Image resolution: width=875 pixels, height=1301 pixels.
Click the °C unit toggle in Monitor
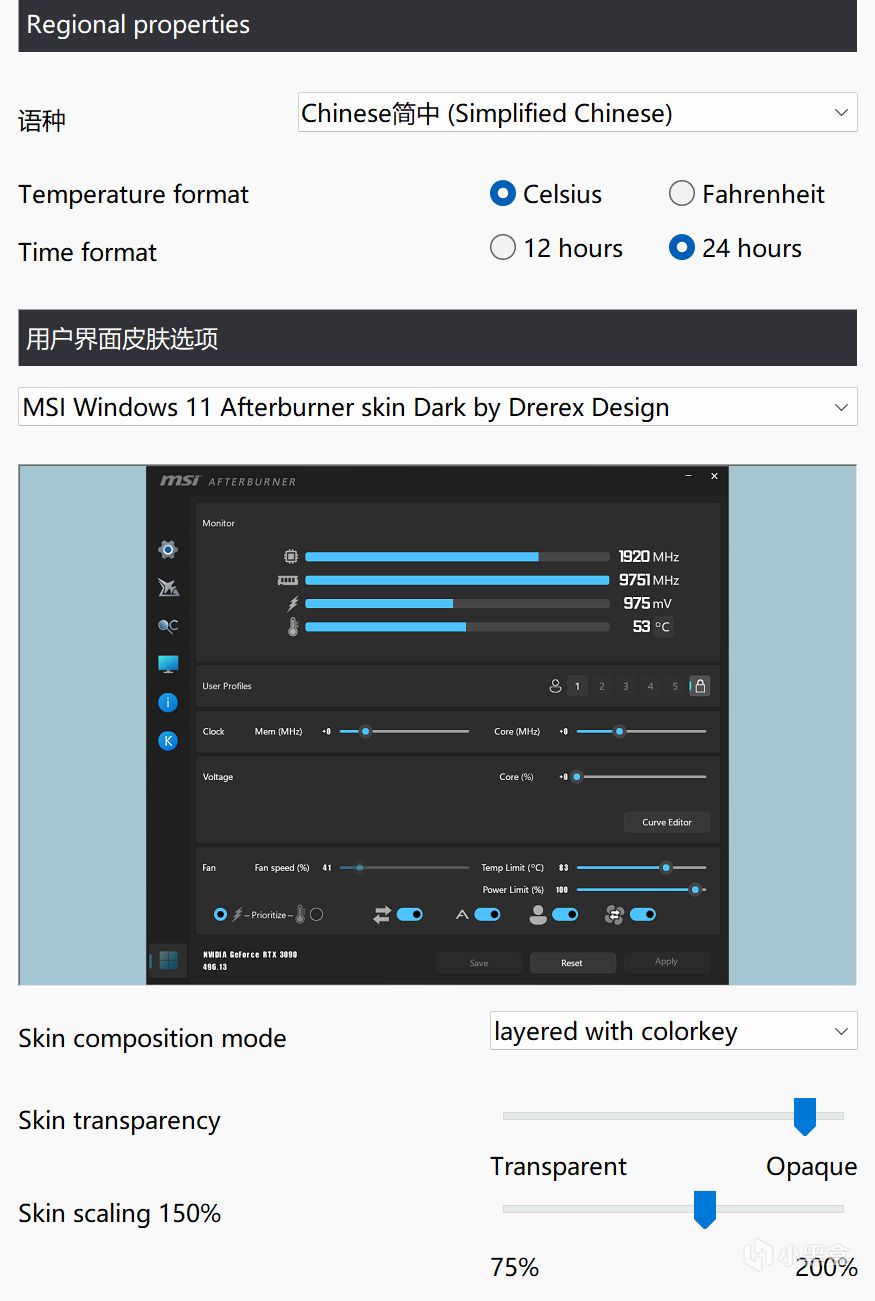[663, 627]
